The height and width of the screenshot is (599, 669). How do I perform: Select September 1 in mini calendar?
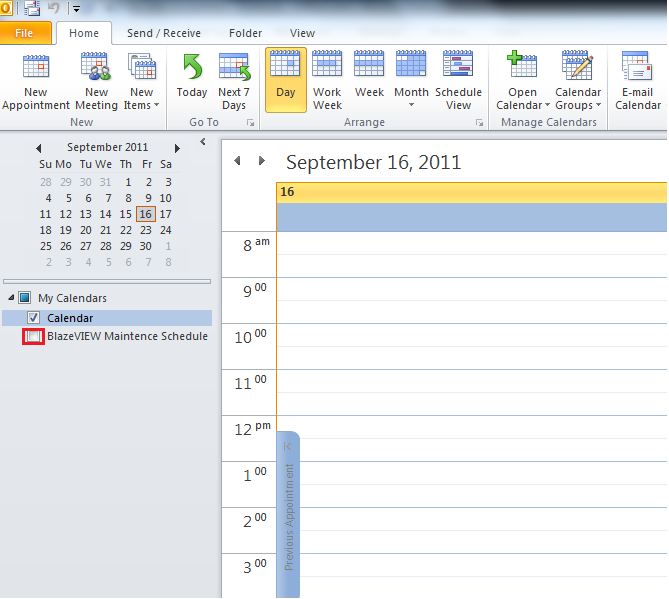tap(128, 183)
